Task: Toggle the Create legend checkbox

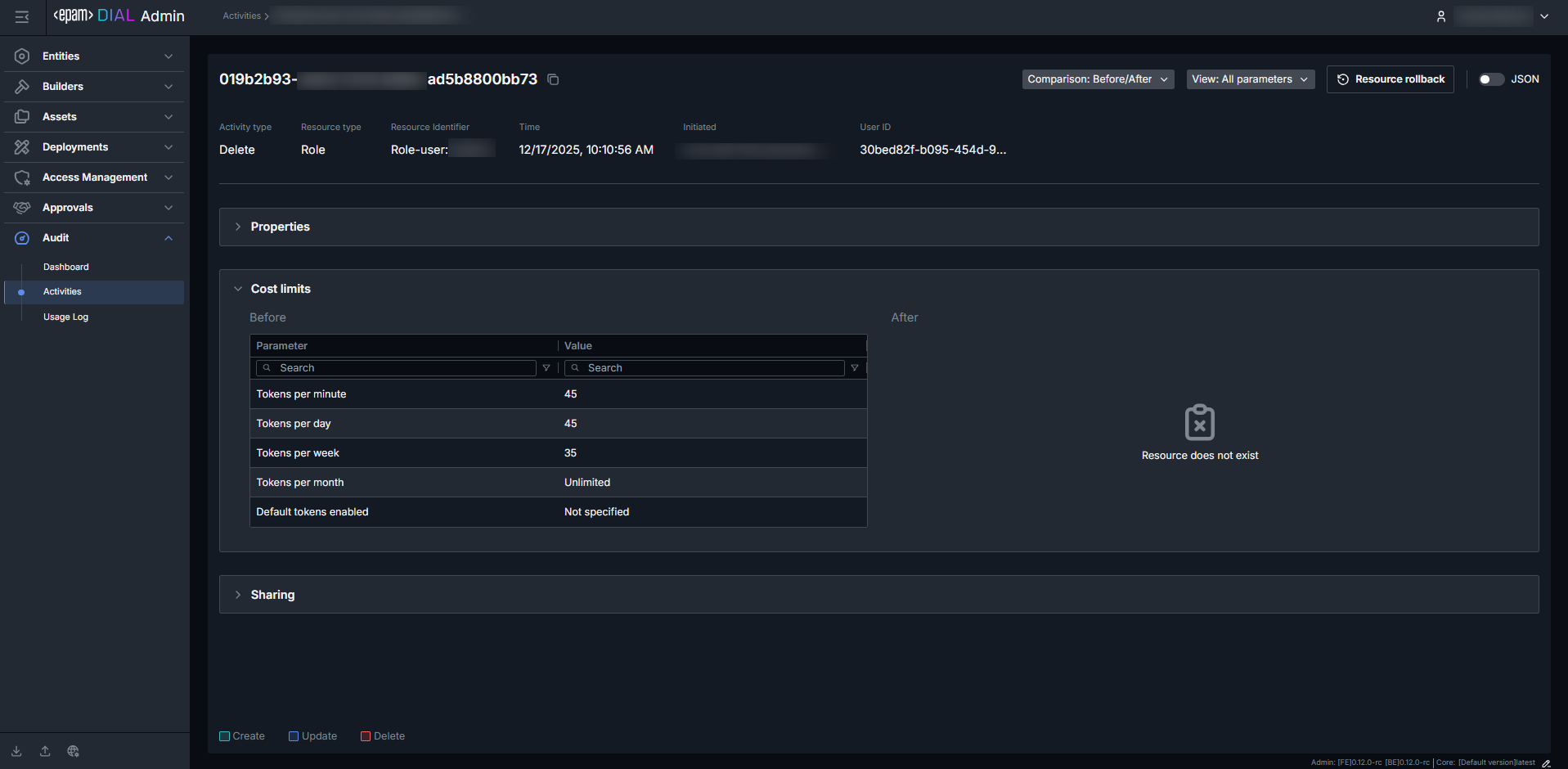Action: [225, 736]
